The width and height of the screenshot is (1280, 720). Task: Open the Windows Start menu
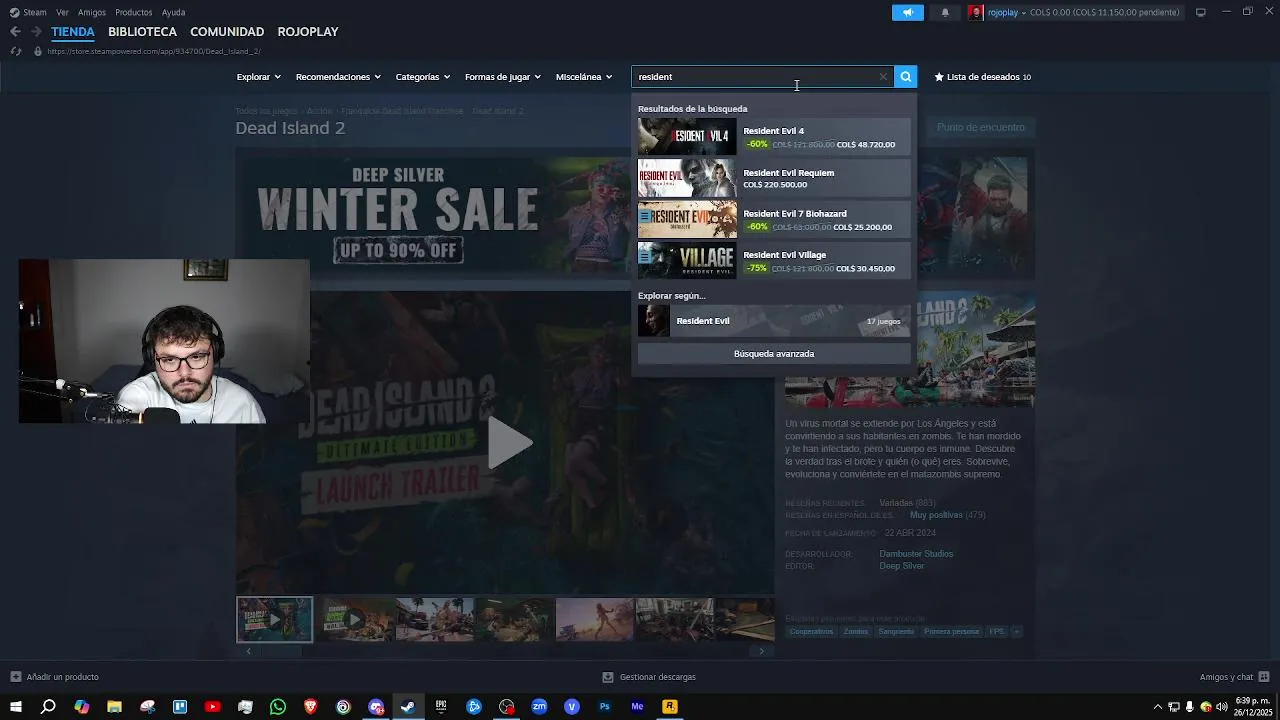click(x=16, y=707)
